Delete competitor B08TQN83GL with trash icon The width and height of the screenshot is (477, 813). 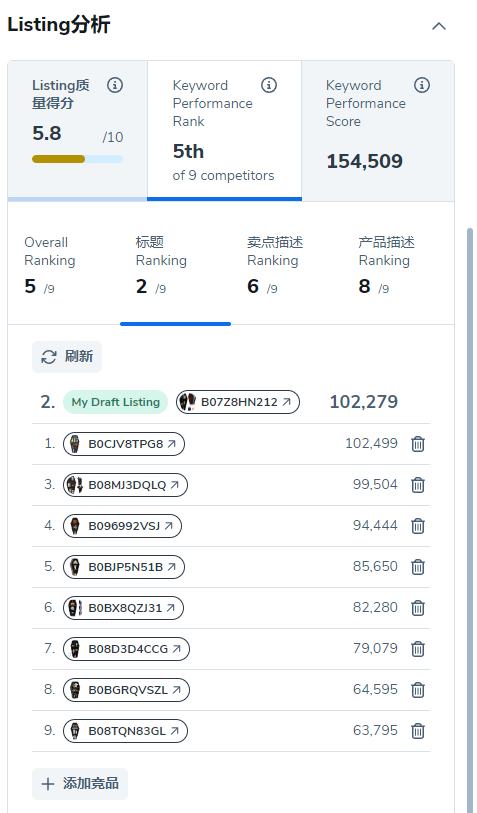pyautogui.click(x=418, y=731)
